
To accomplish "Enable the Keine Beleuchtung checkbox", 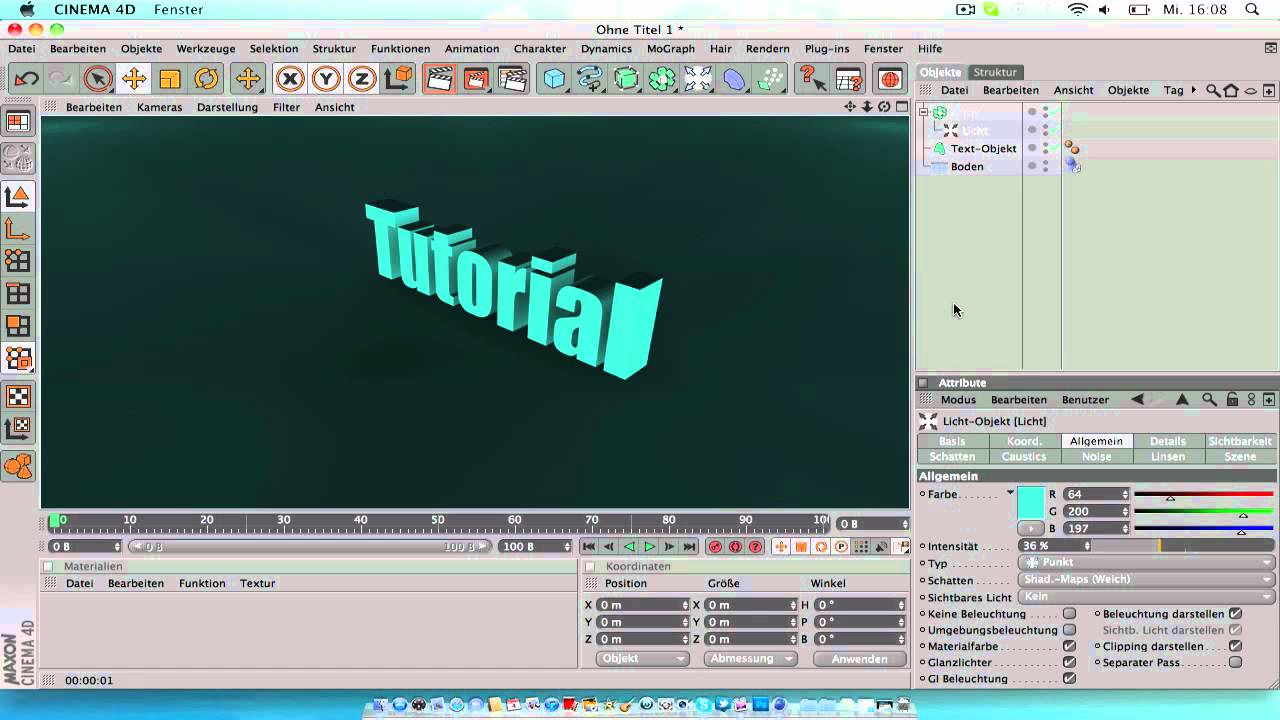I will point(1069,614).
